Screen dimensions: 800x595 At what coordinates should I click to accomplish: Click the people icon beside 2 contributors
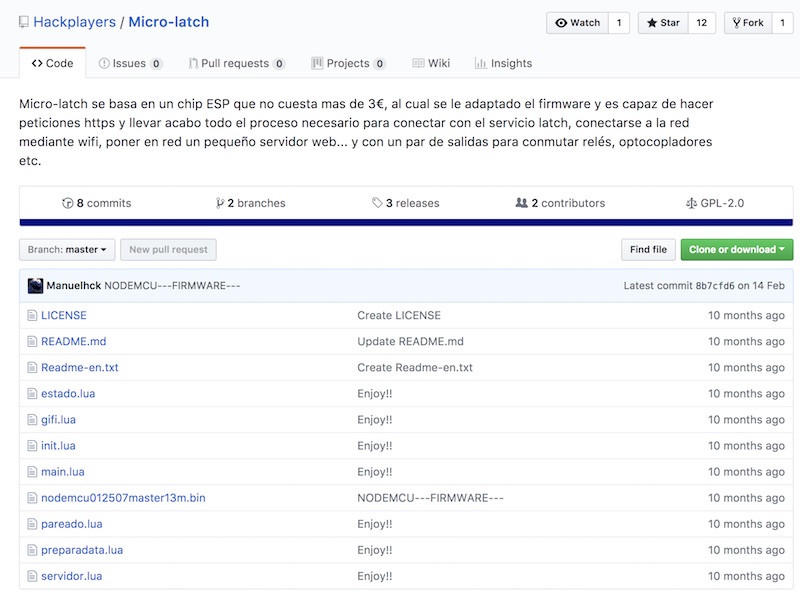521,203
